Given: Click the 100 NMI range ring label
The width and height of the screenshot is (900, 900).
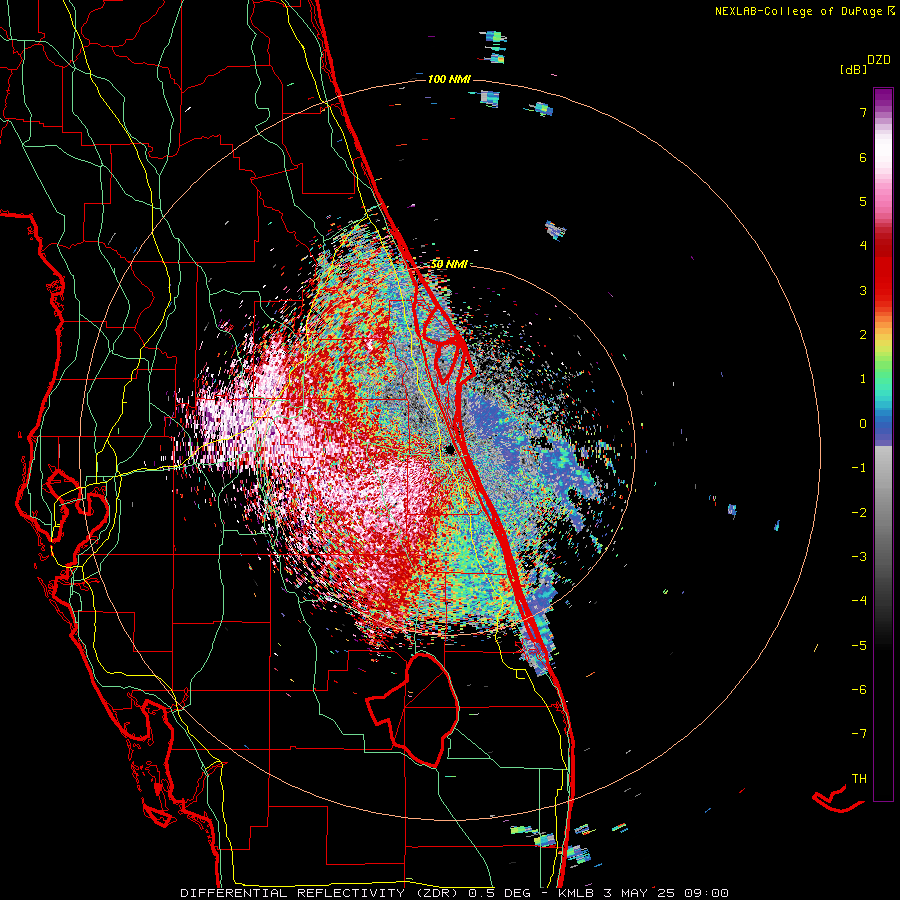Looking at the screenshot, I should click(449, 79).
